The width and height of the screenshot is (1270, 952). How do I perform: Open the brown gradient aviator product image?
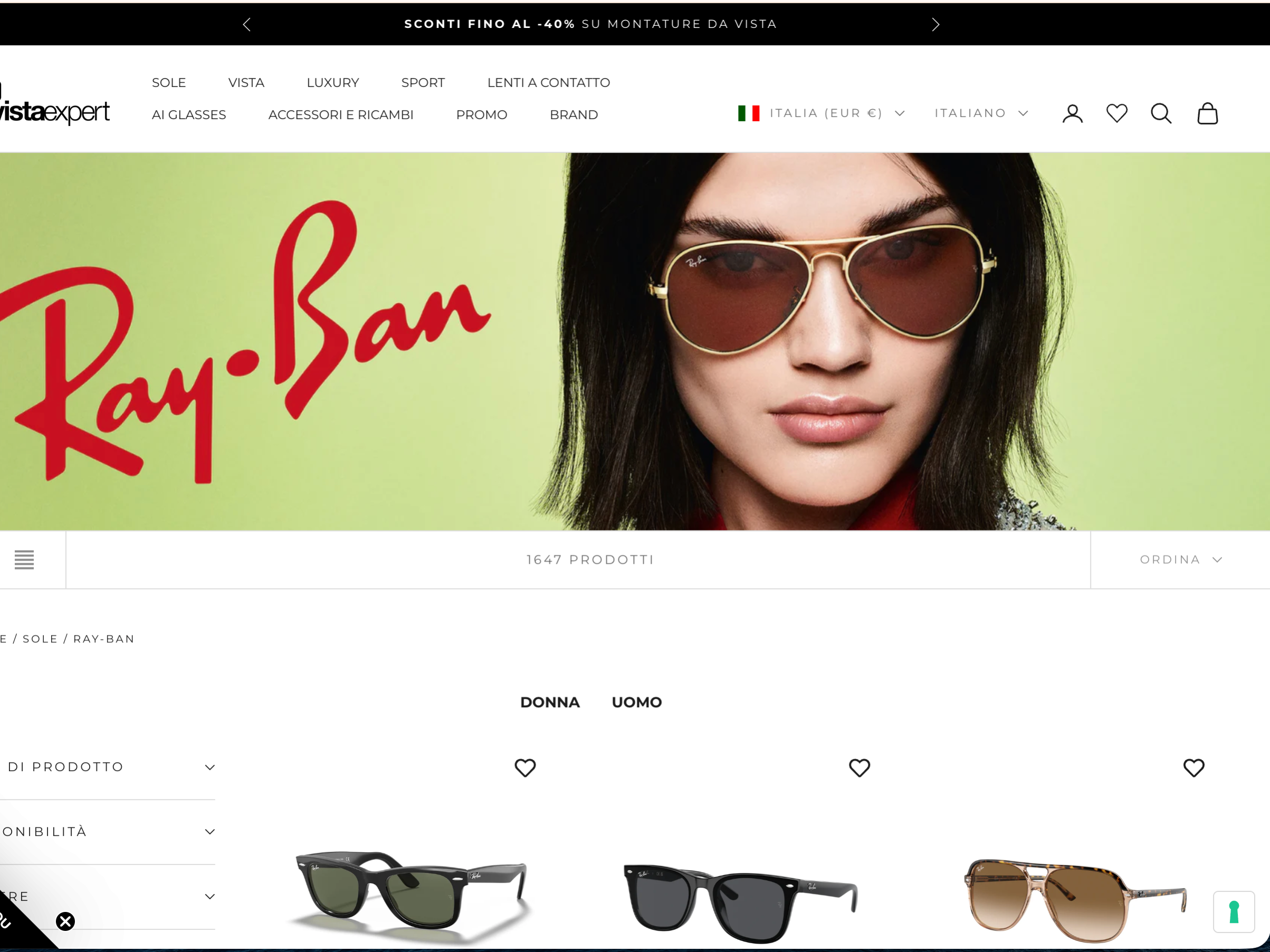[x=1075, y=900]
